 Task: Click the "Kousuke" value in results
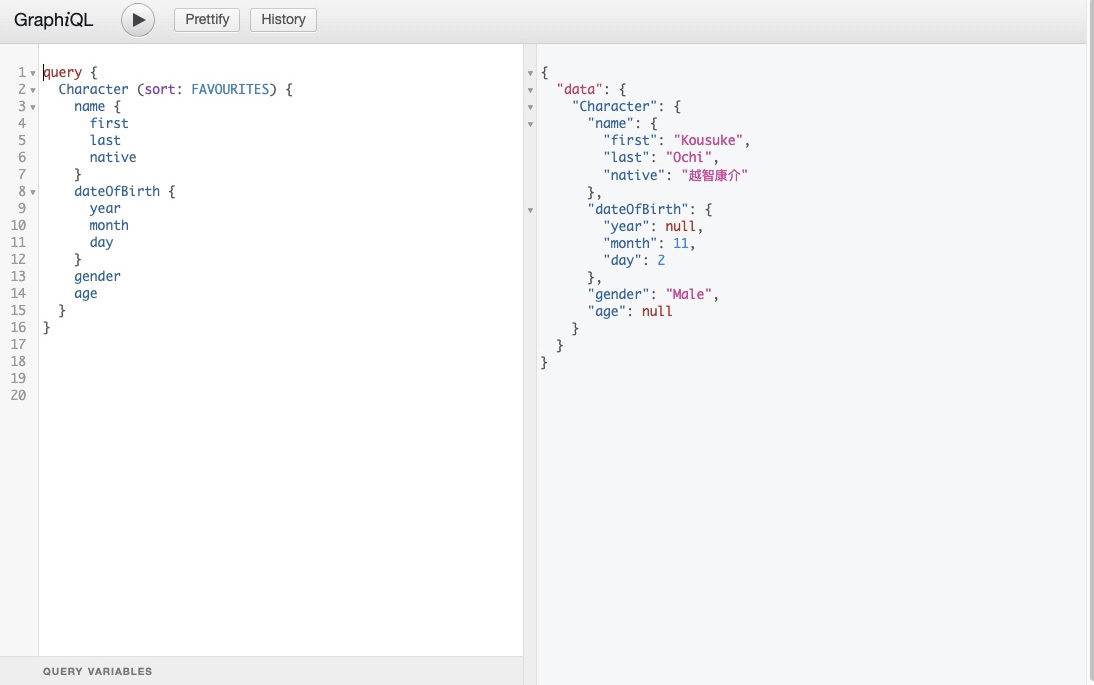(x=707, y=140)
